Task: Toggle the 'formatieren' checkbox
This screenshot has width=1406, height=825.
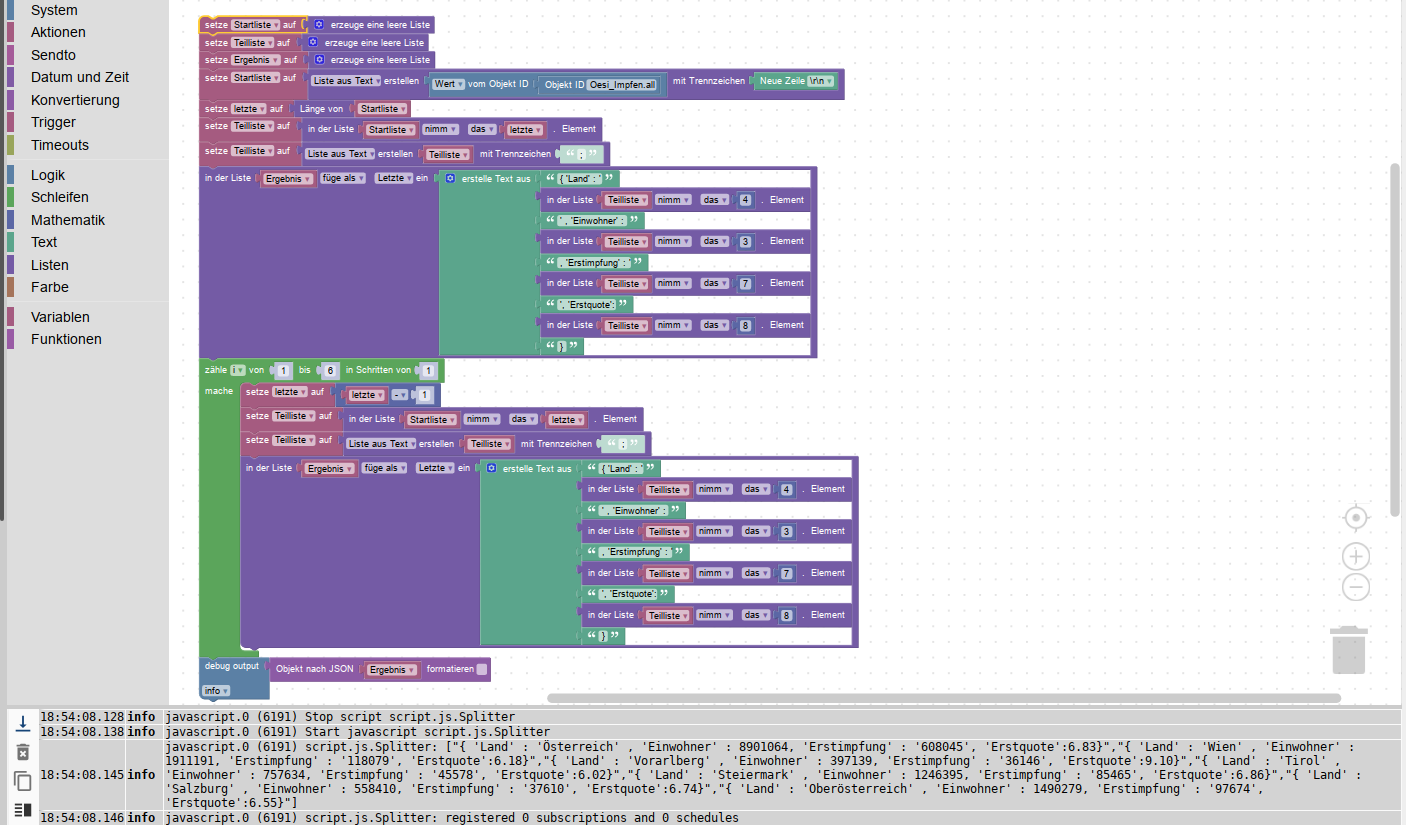Action: coord(482,669)
